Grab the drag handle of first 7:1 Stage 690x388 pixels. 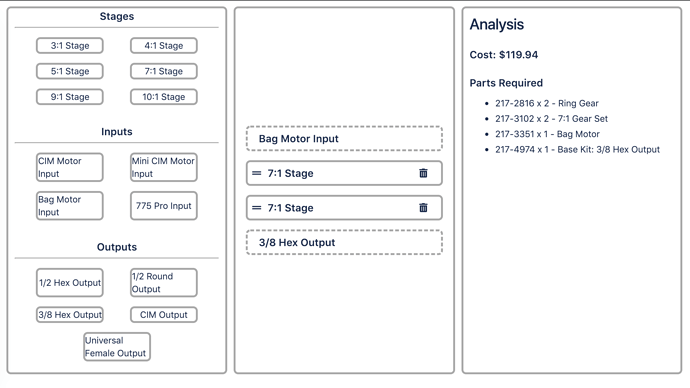point(257,173)
